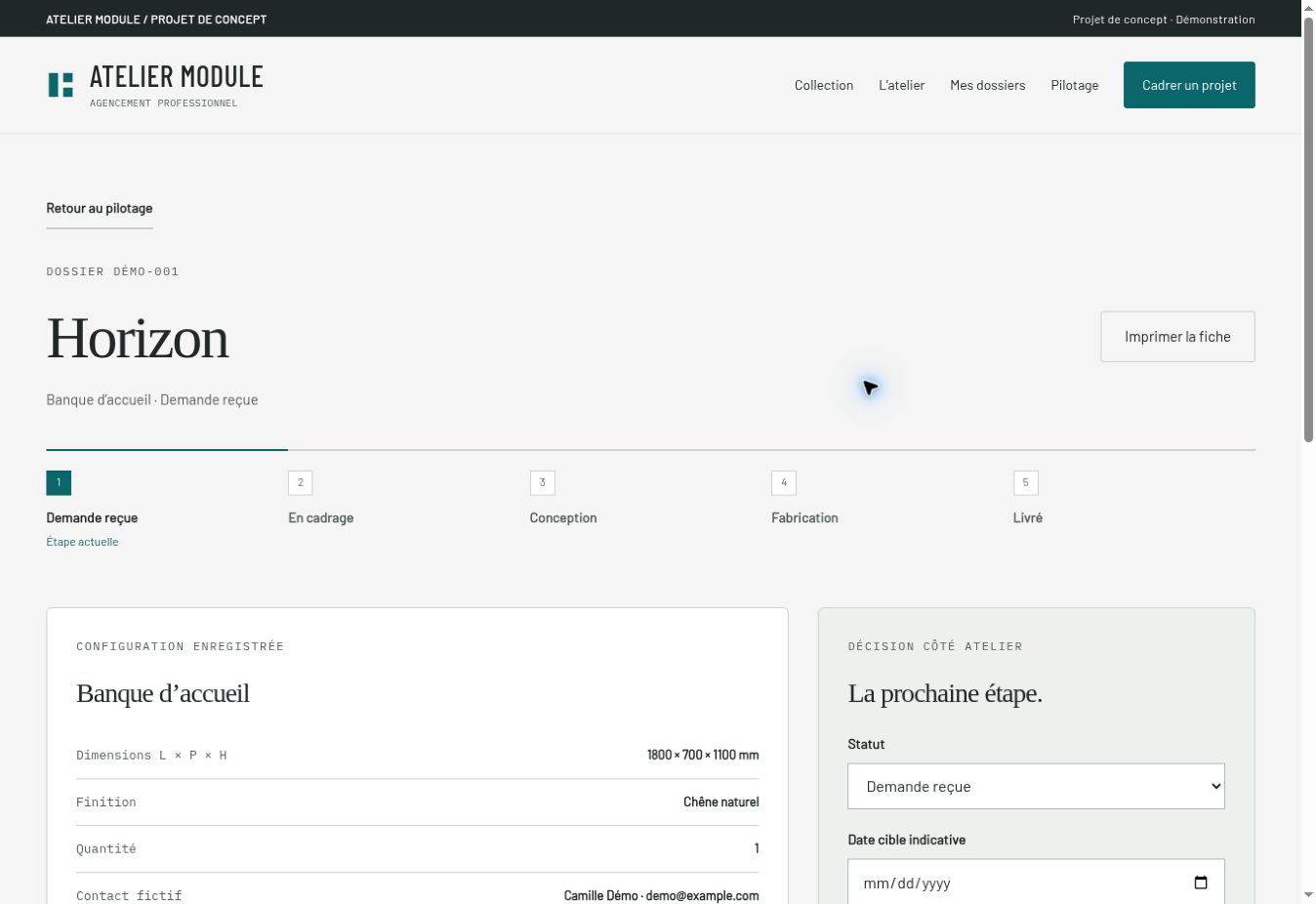Click the La prochaine étape heading
Image resolution: width=1316 pixels, height=904 pixels.
click(945, 693)
